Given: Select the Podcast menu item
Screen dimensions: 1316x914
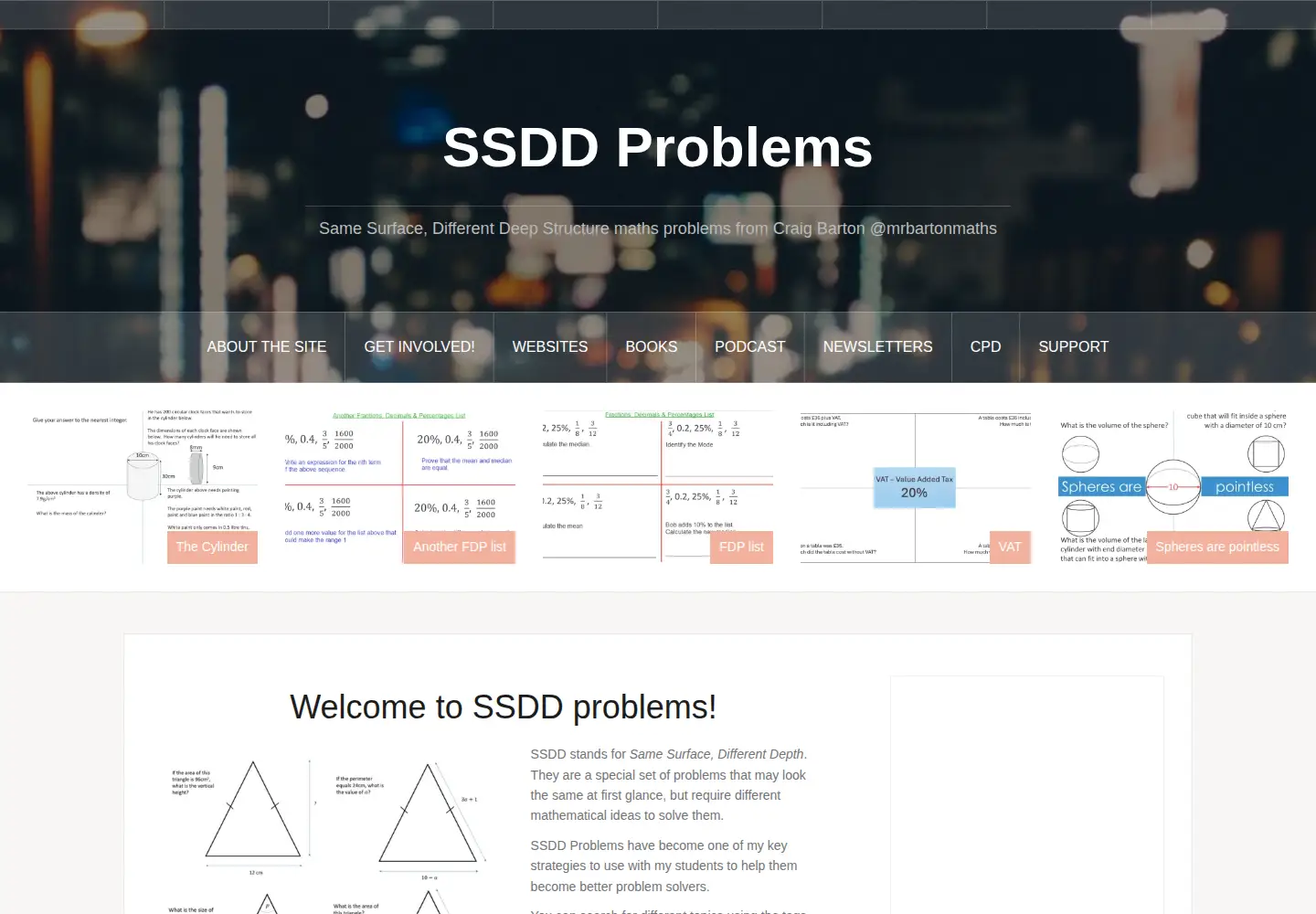Looking at the screenshot, I should pyautogui.click(x=750, y=347).
